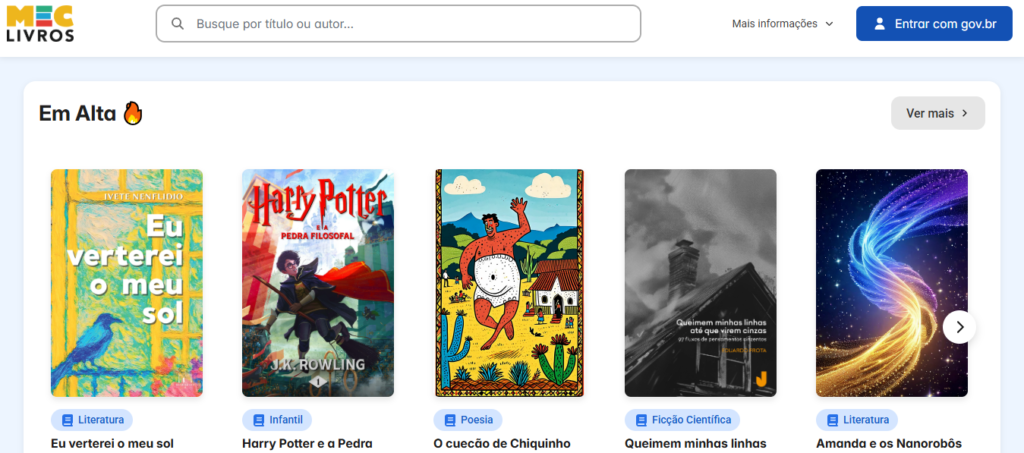The width and height of the screenshot is (1024, 453).
Task: Open Queimem minhas linhas book cover
Action: [x=700, y=283]
